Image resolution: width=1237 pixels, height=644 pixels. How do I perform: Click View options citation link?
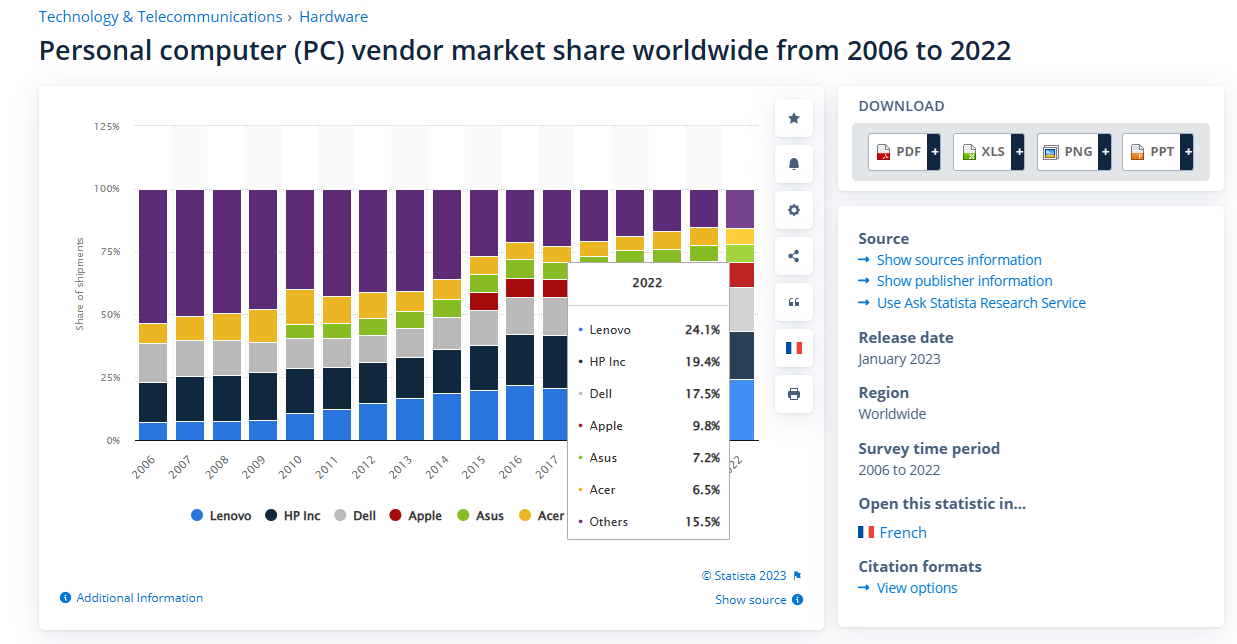(x=917, y=588)
